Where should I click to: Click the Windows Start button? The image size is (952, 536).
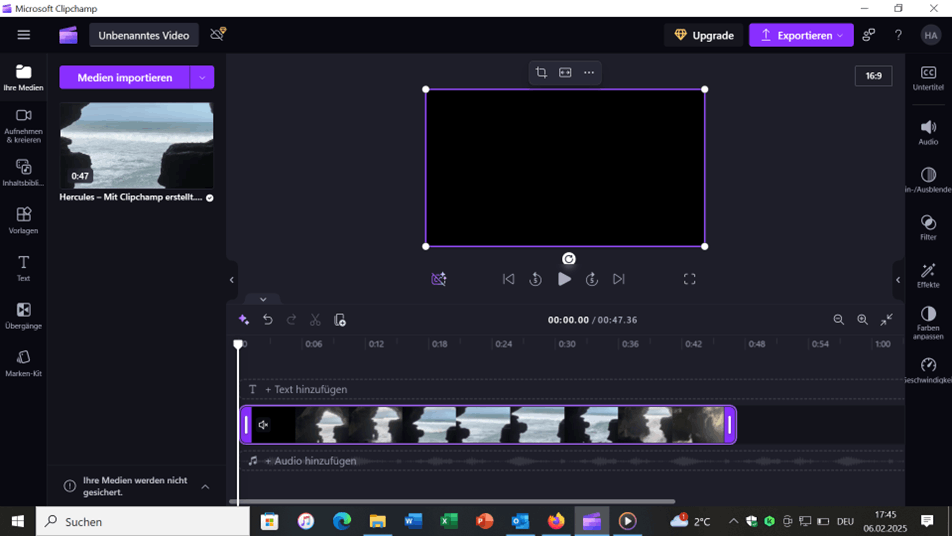pos(18,521)
